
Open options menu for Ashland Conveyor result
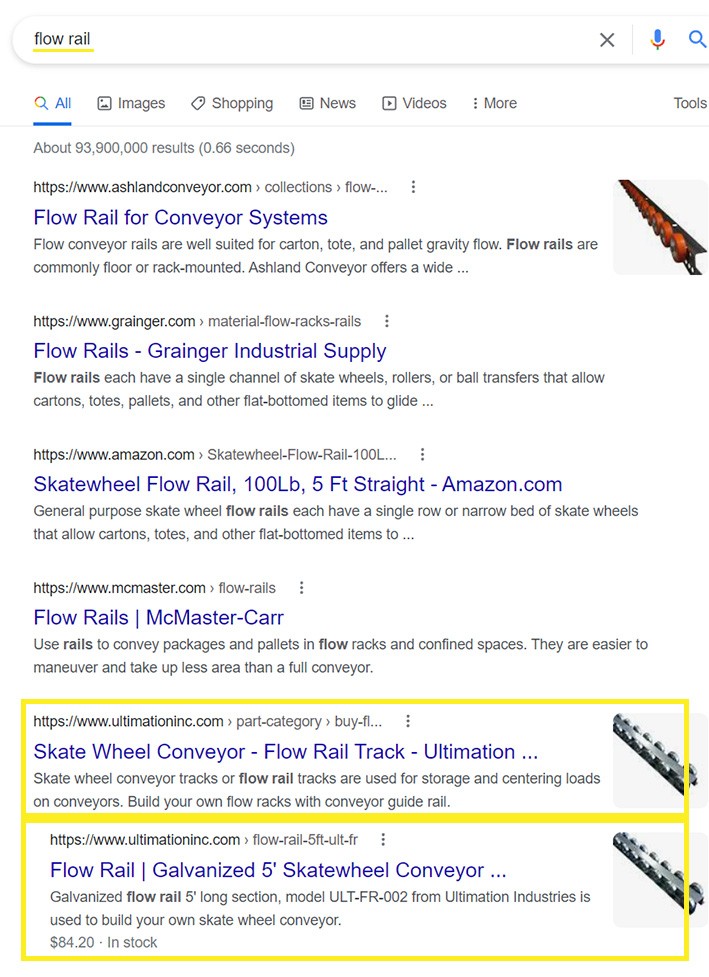pyautogui.click(x=413, y=187)
